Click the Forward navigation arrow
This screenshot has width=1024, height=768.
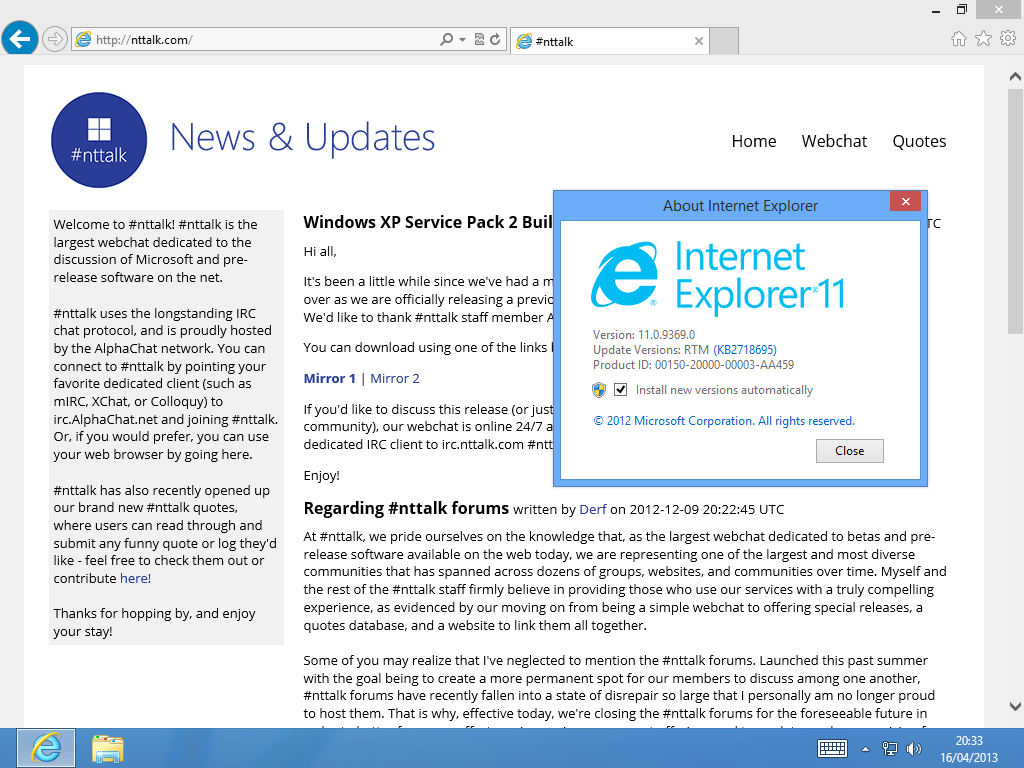point(55,39)
